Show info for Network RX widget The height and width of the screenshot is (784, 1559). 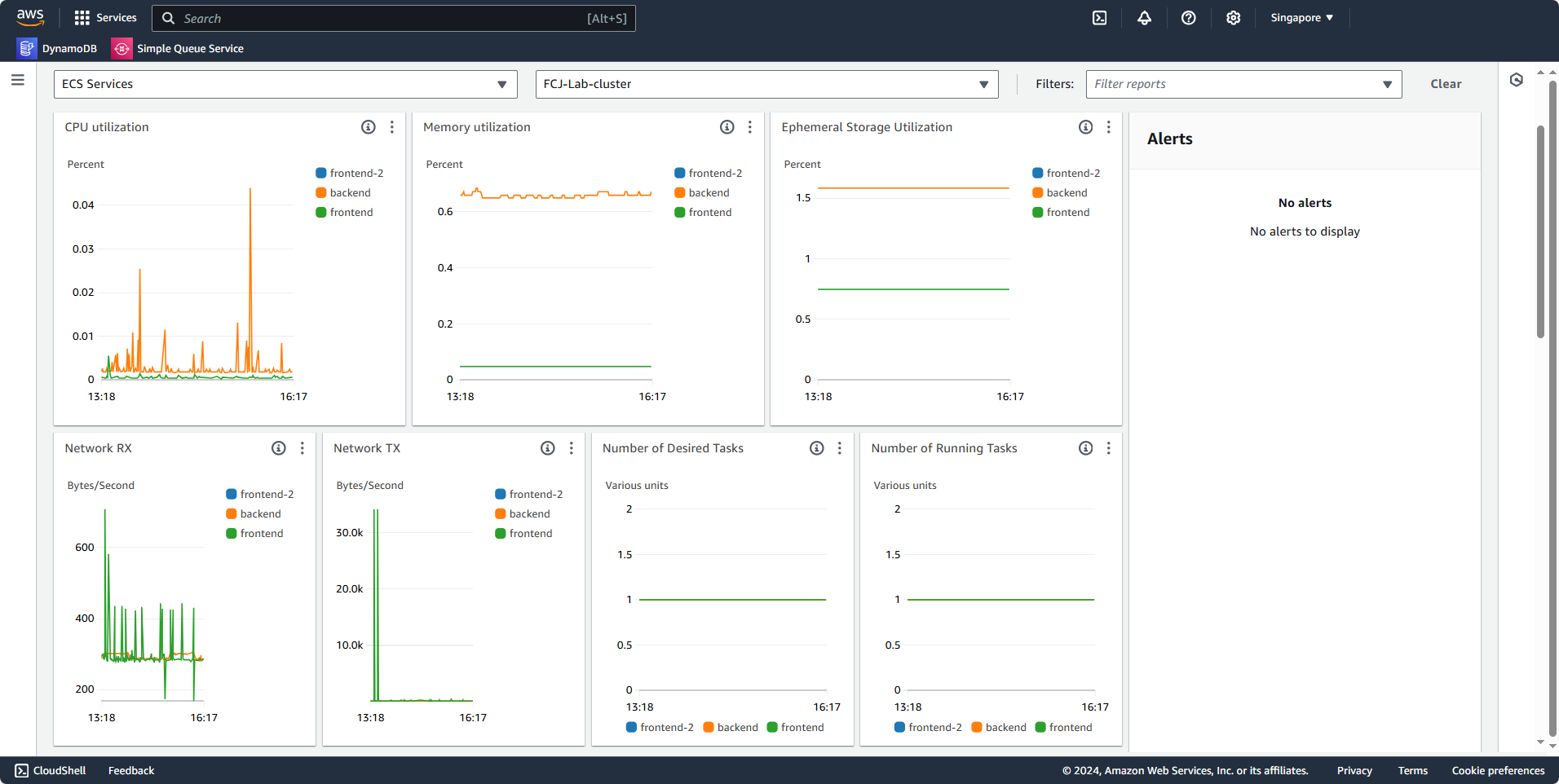coord(279,448)
